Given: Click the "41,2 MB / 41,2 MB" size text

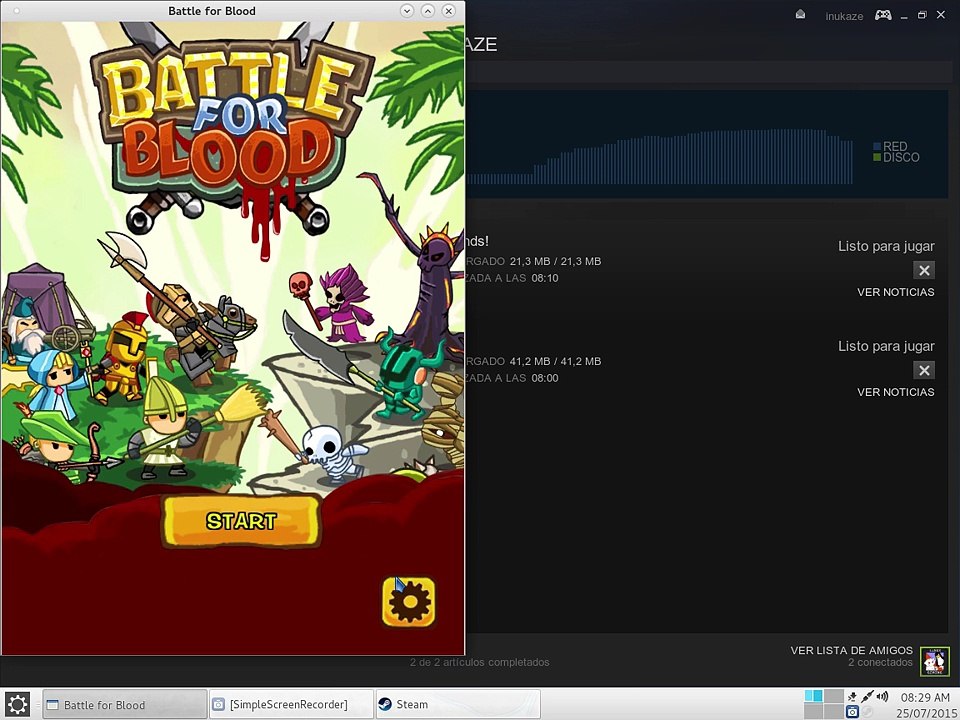Looking at the screenshot, I should coord(555,361).
